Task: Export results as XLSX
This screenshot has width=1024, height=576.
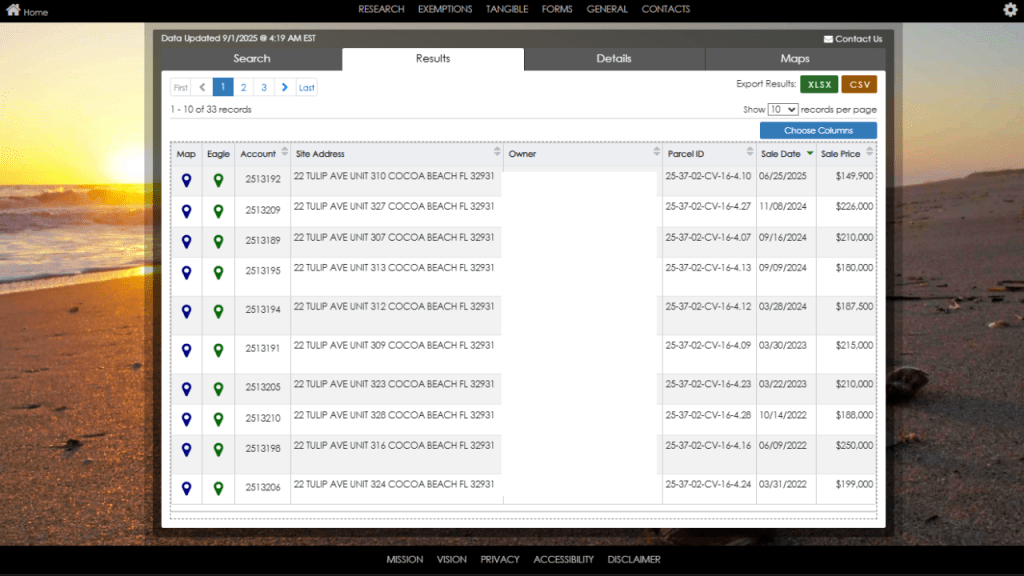Action: point(819,85)
